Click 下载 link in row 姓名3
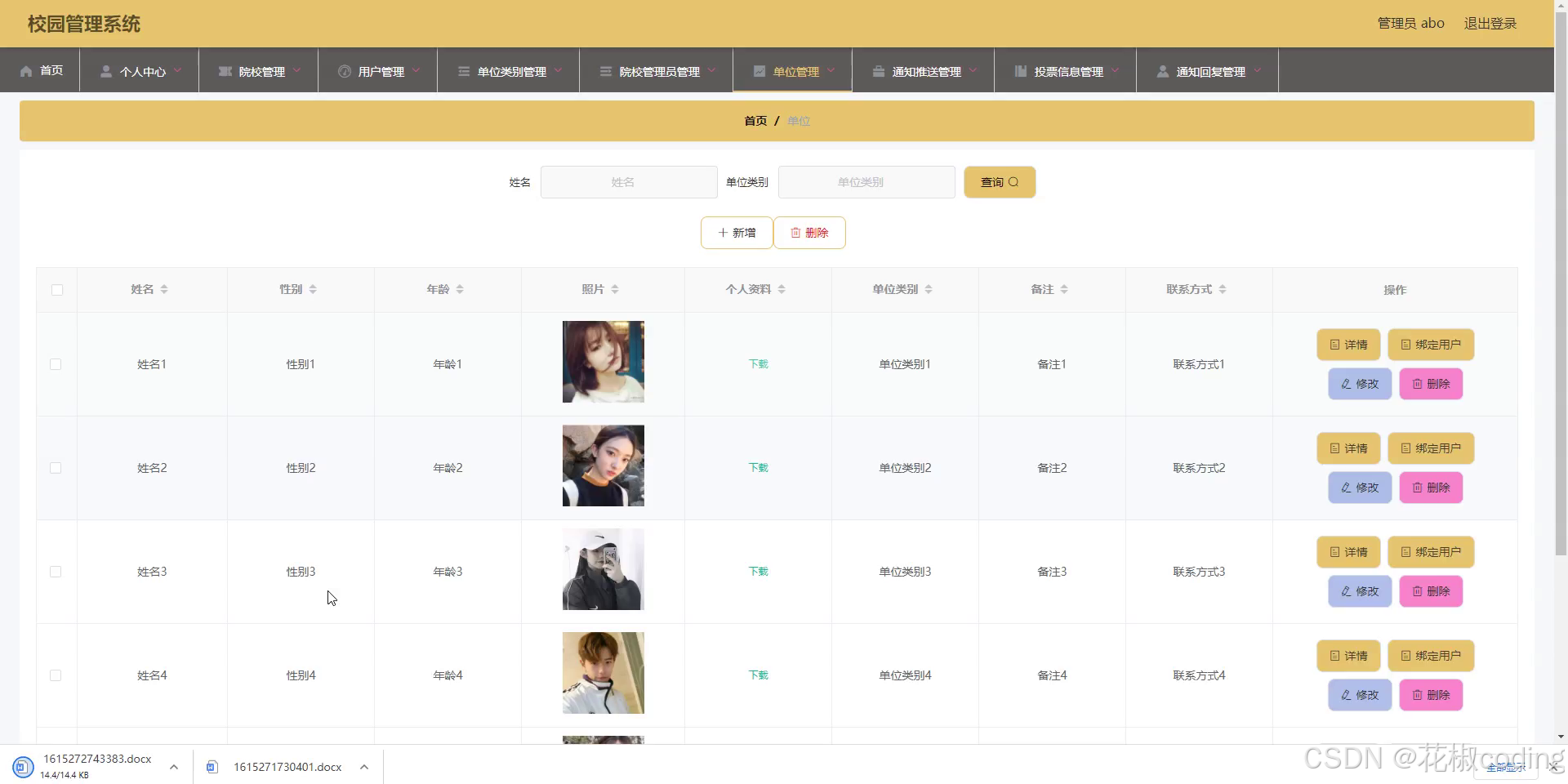 pos(758,572)
